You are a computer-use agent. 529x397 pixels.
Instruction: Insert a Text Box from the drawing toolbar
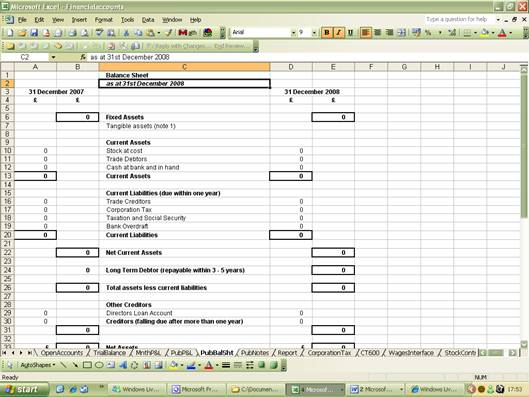(x=111, y=365)
